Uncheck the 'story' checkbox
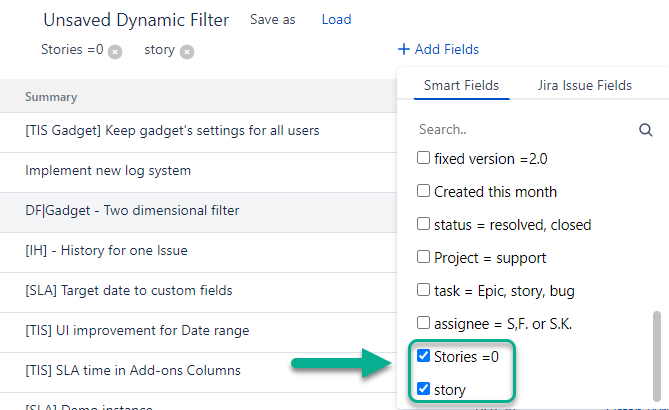Screen dimensions: 669x410 pos(423,389)
